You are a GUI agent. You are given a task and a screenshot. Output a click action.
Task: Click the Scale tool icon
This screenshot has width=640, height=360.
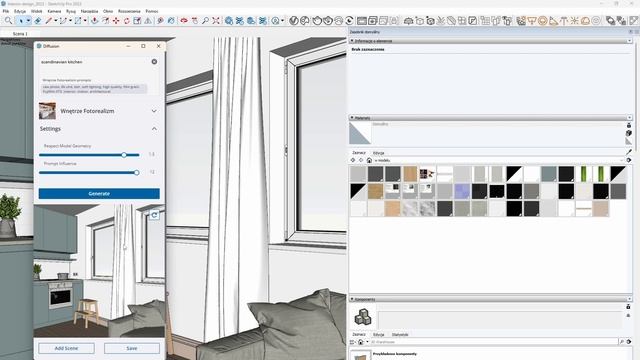coord(137,20)
